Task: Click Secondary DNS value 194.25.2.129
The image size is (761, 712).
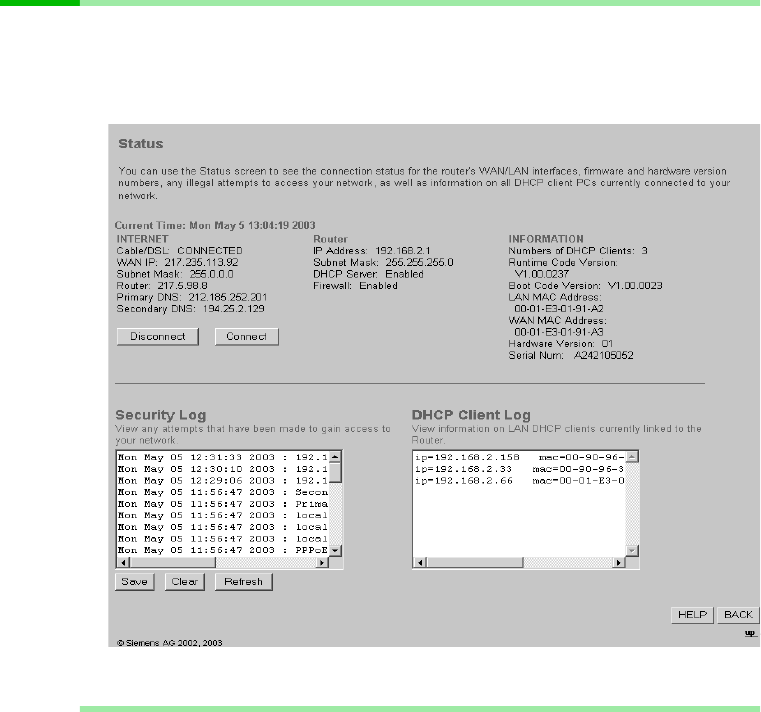Action: point(233,309)
